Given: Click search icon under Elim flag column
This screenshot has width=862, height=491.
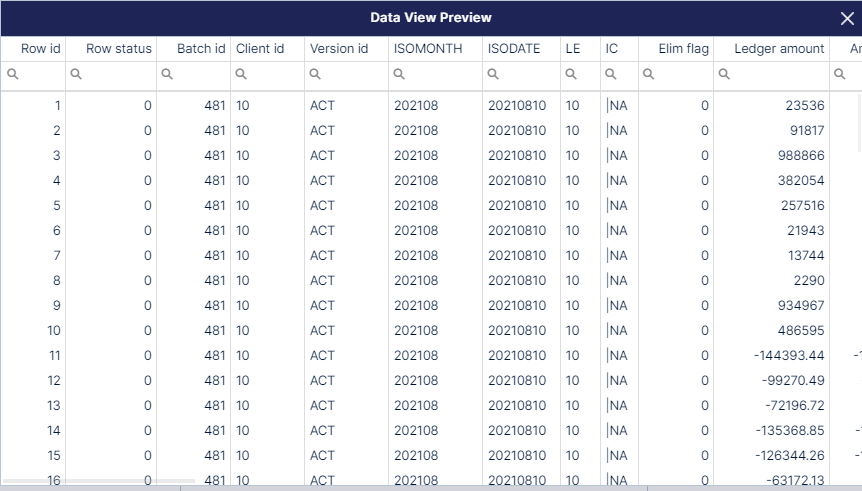Looking at the screenshot, I should click(649, 74).
